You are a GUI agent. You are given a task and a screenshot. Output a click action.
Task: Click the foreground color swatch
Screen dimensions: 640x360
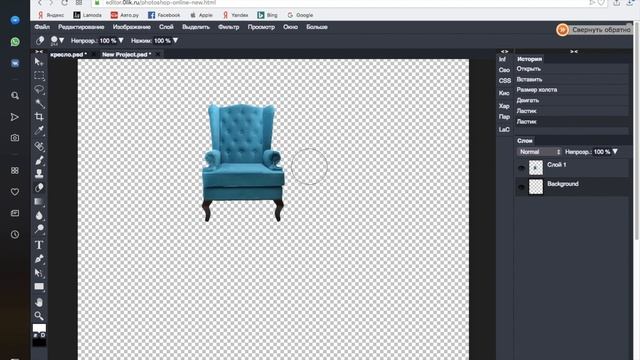[x=39, y=328]
